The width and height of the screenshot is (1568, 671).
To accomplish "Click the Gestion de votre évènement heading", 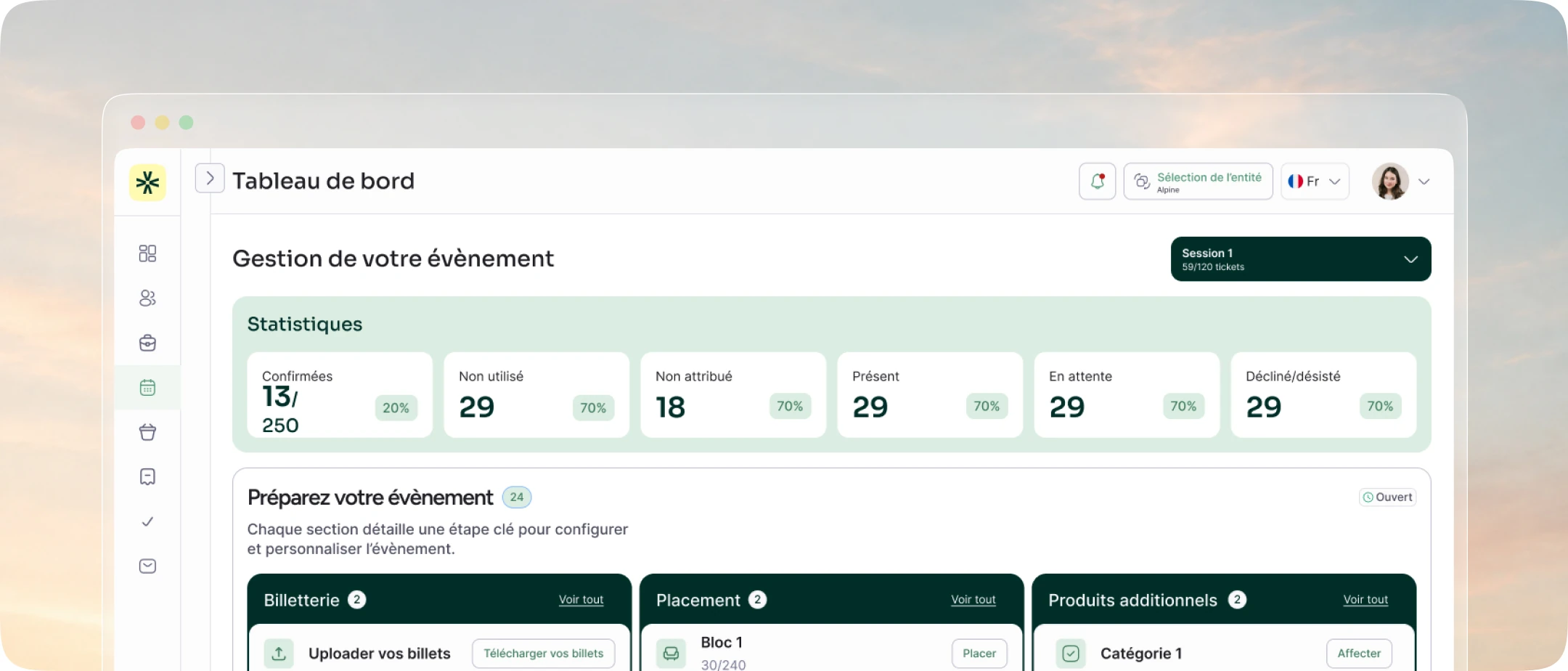I will [x=393, y=259].
